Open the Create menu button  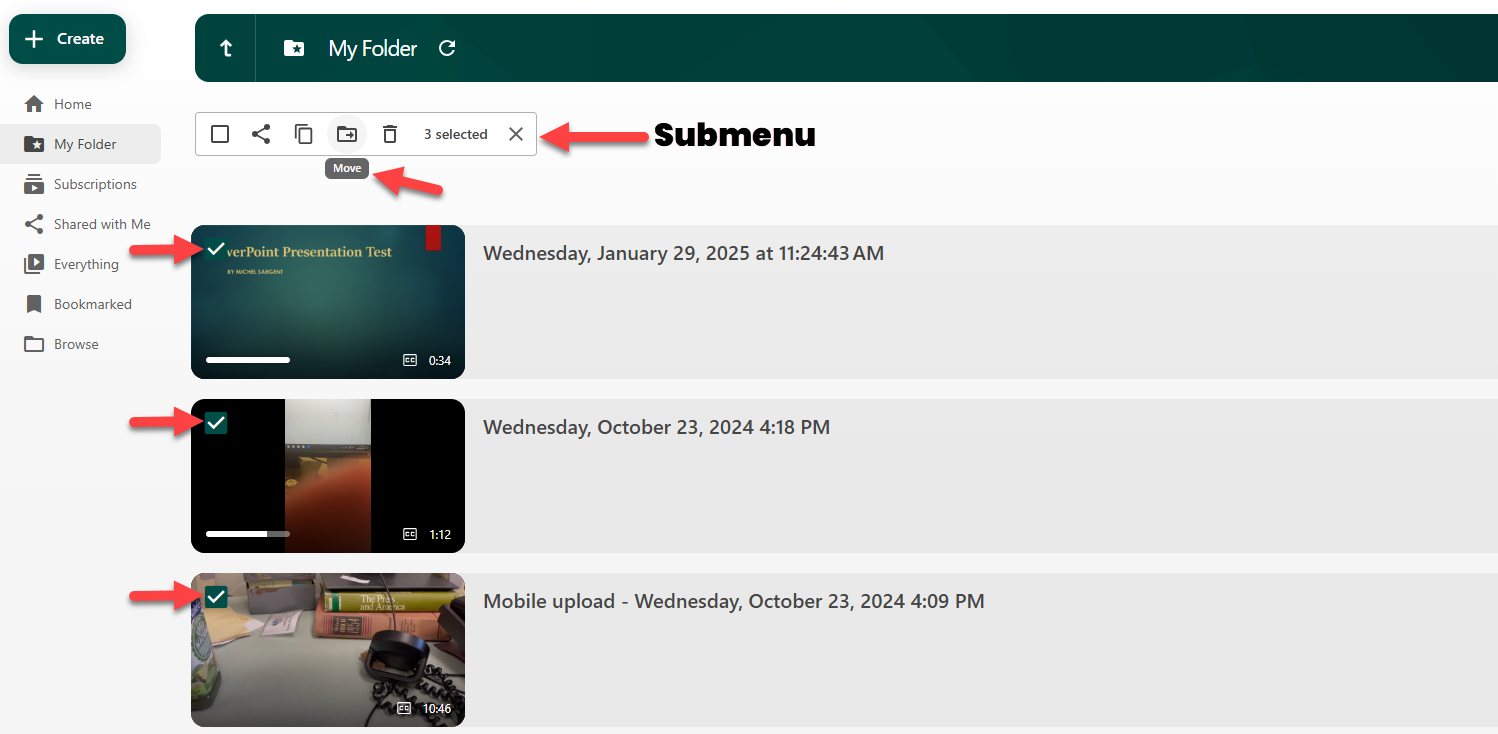point(68,39)
